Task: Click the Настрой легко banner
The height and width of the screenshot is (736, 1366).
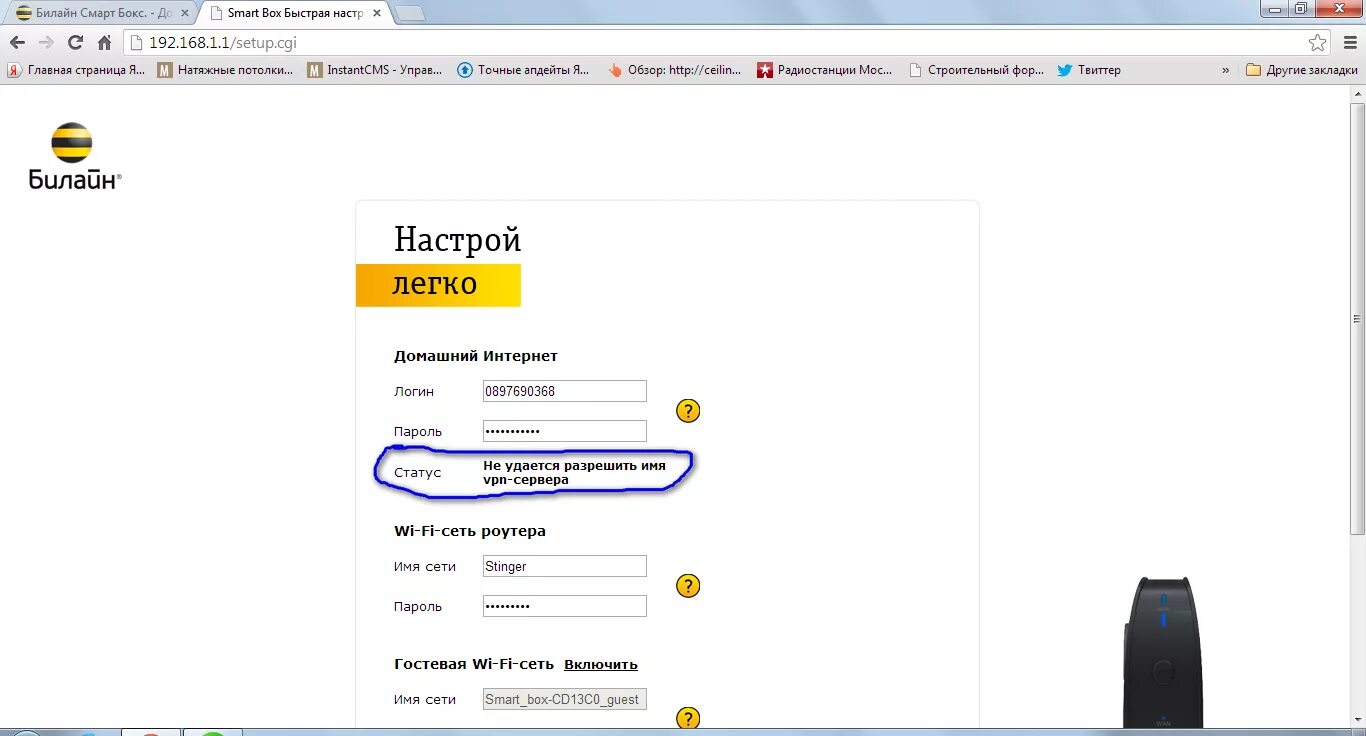Action: [x=438, y=264]
